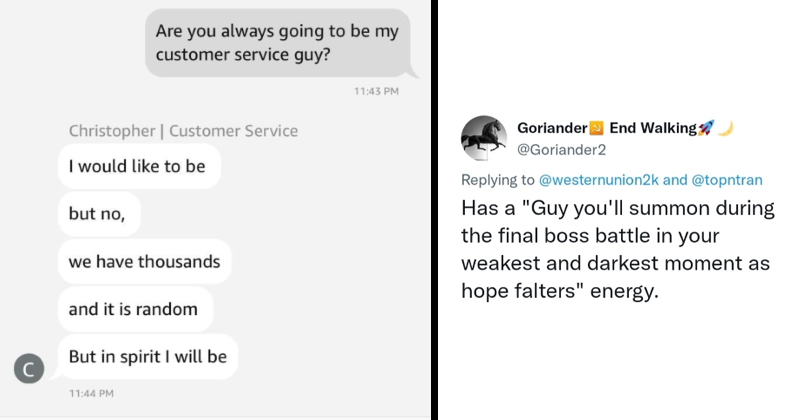Click the 11:43 PM timestamp
Screen dimensions: 800x420
376,92
